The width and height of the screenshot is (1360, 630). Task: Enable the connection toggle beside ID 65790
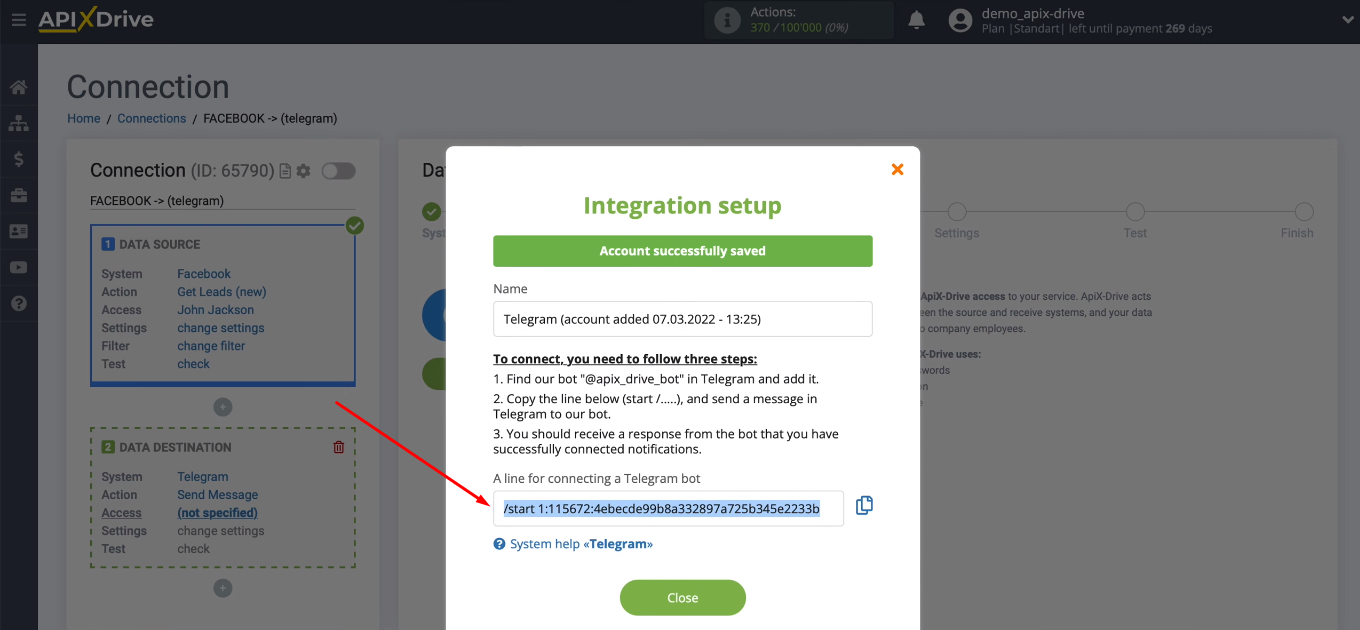pos(338,171)
